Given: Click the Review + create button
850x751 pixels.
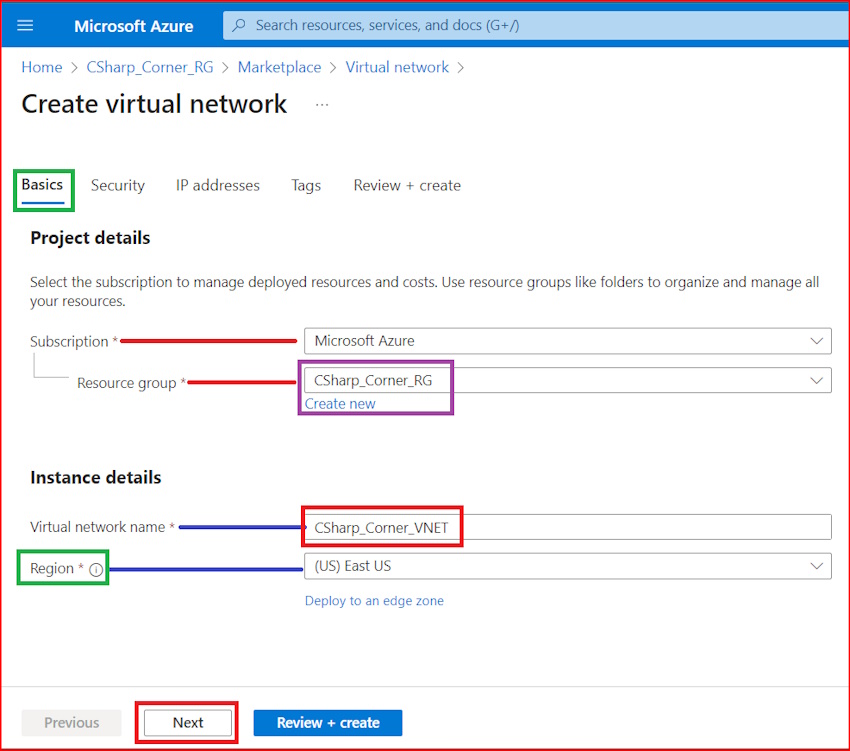Looking at the screenshot, I should pyautogui.click(x=327, y=722).
